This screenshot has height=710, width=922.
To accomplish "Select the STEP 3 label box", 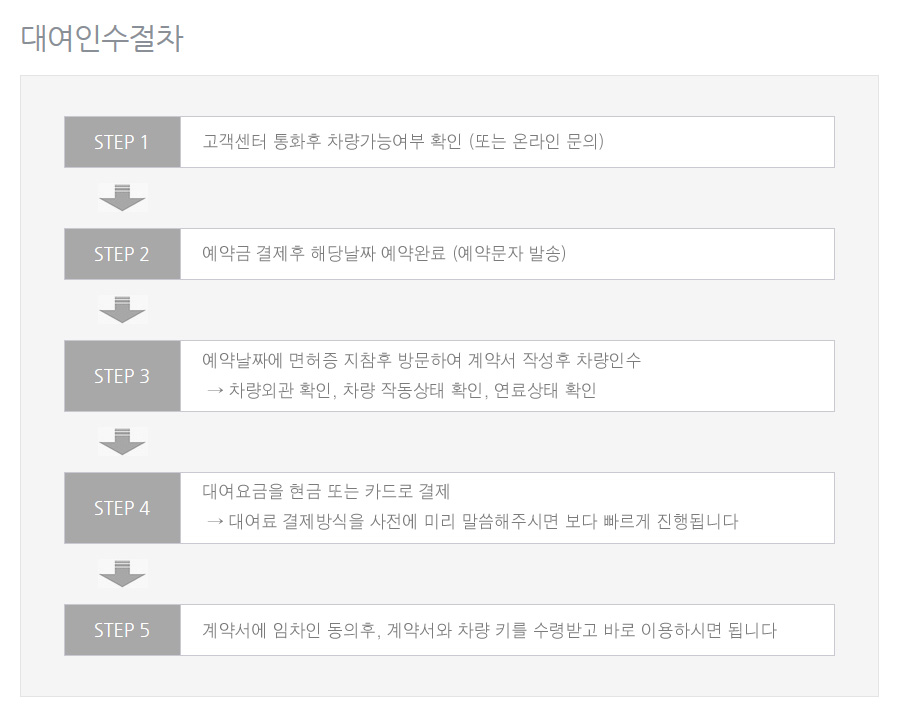I will click(x=122, y=376).
